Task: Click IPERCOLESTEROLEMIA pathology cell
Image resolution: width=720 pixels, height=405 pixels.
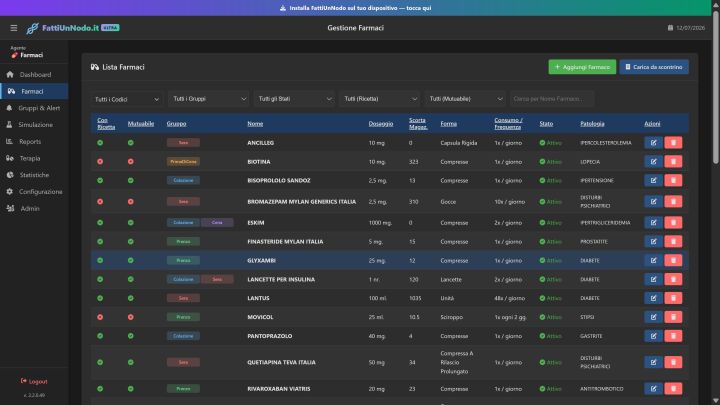Action: pyautogui.click(x=606, y=143)
